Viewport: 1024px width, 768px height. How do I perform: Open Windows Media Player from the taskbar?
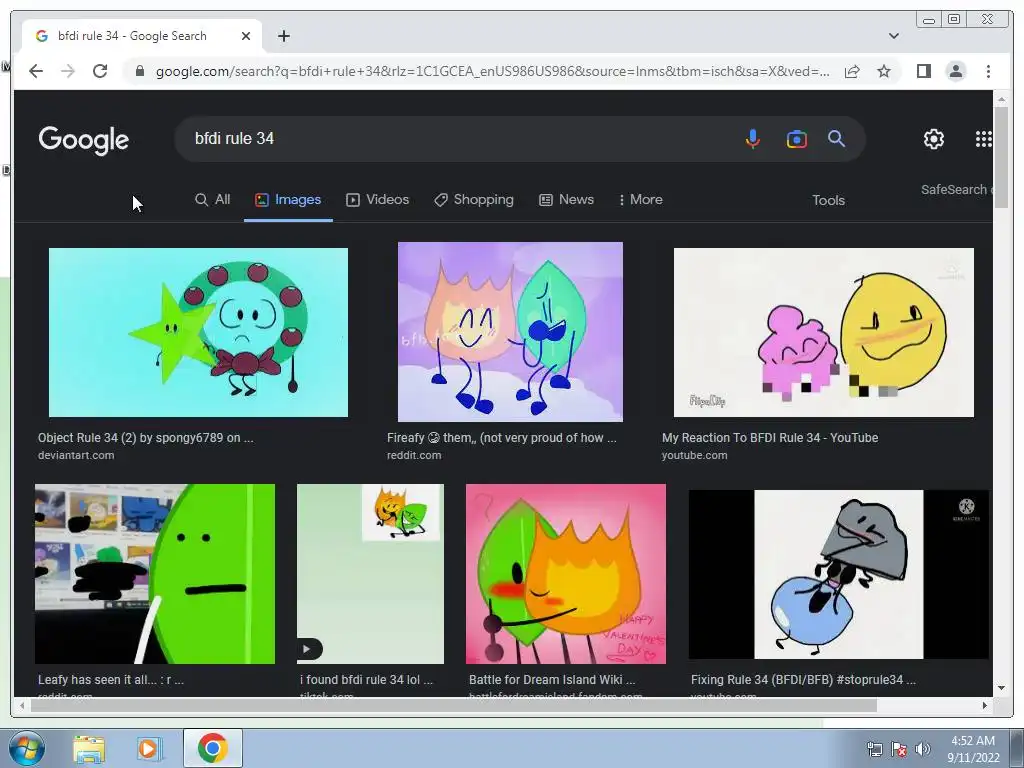tap(148, 749)
